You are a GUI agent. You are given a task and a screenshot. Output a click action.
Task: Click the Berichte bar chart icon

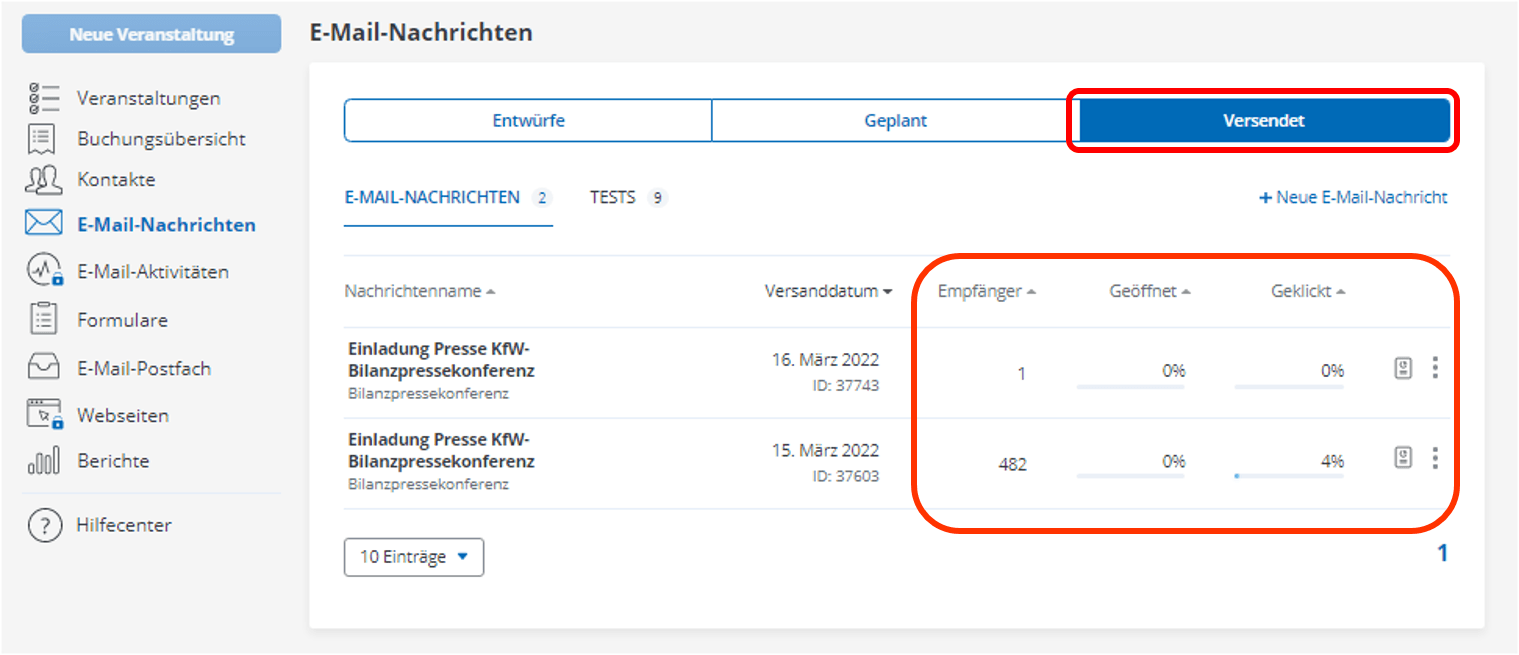point(44,461)
